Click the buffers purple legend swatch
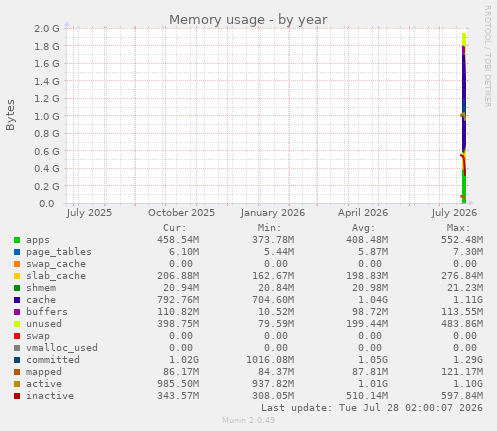The height and width of the screenshot is (431, 497). click(17, 312)
